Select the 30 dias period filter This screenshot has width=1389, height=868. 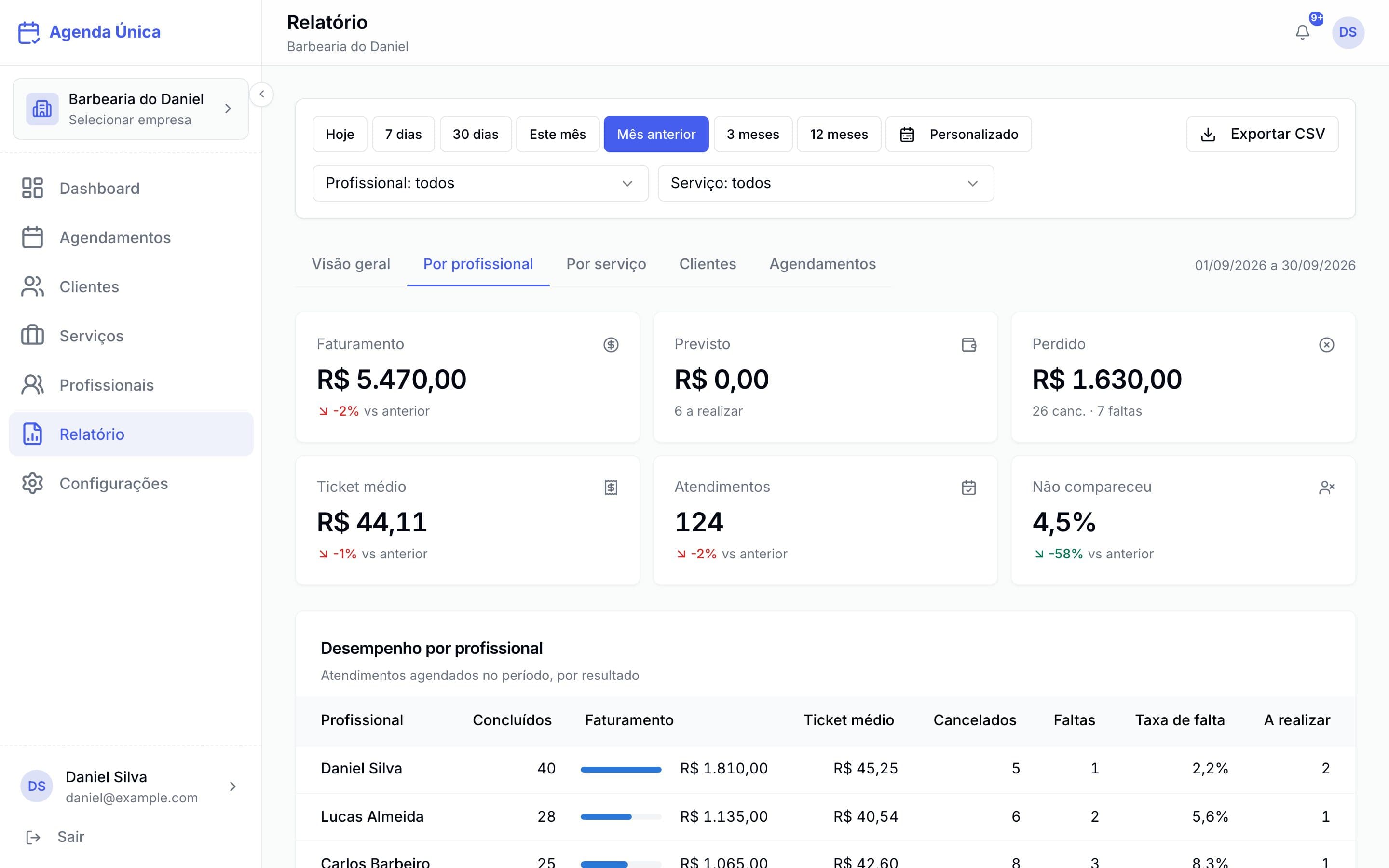pos(476,135)
